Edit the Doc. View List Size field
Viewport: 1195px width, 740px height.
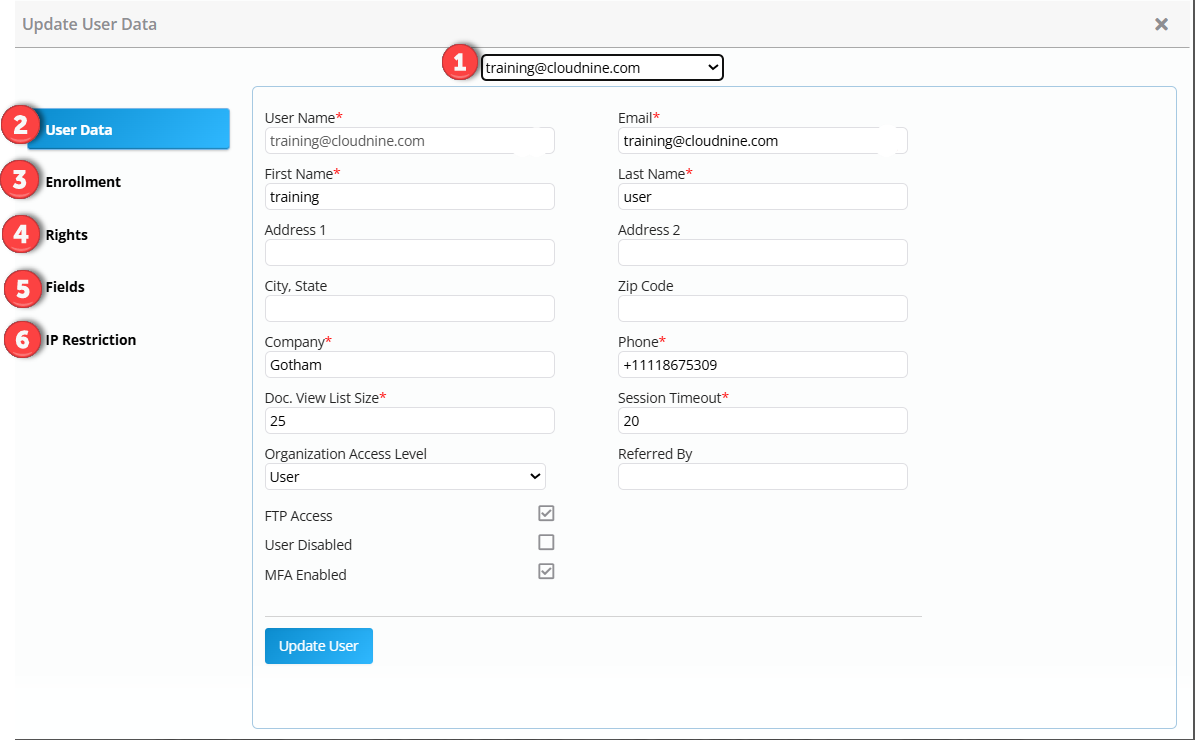coord(409,420)
